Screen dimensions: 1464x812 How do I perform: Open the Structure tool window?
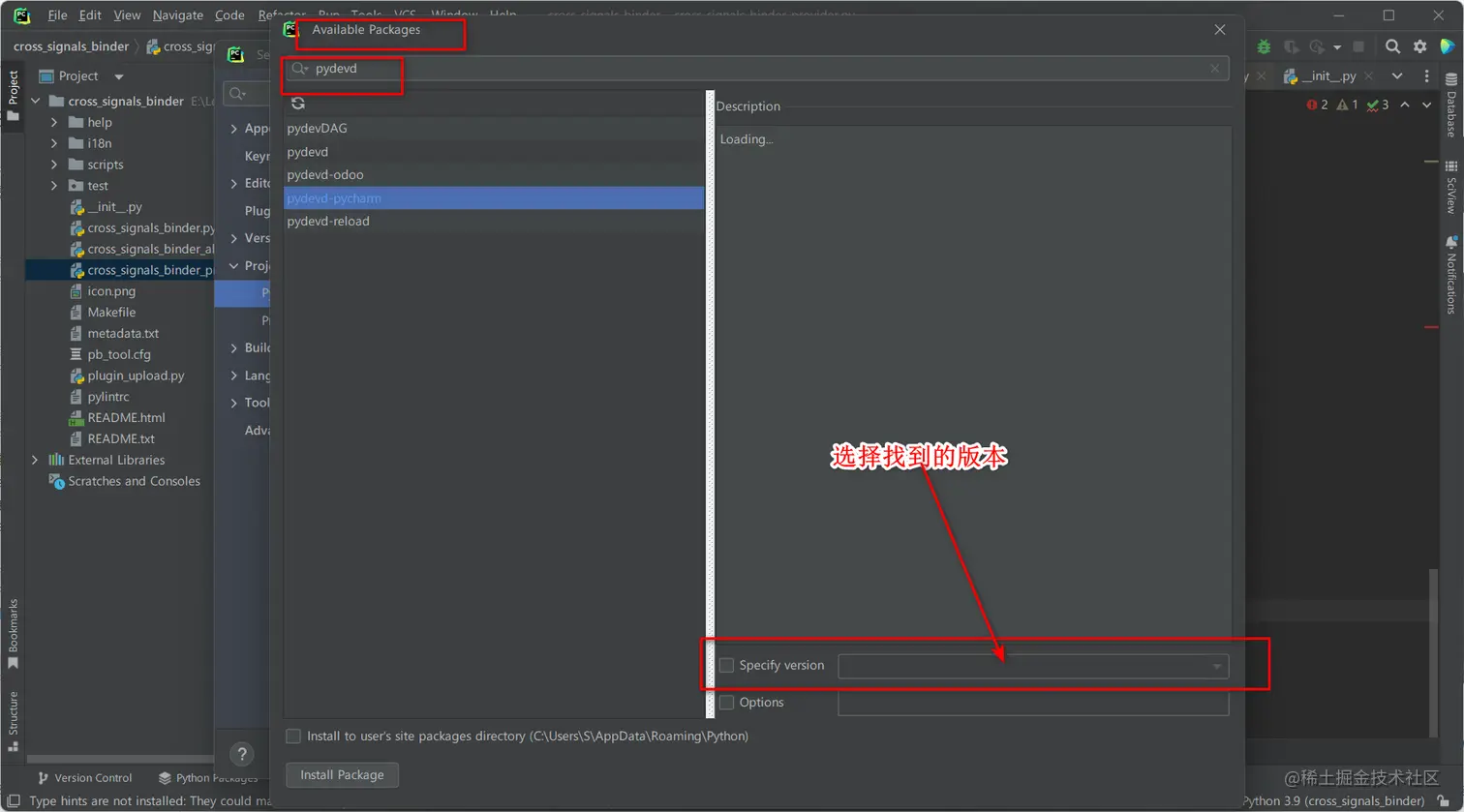[x=13, y=721]
